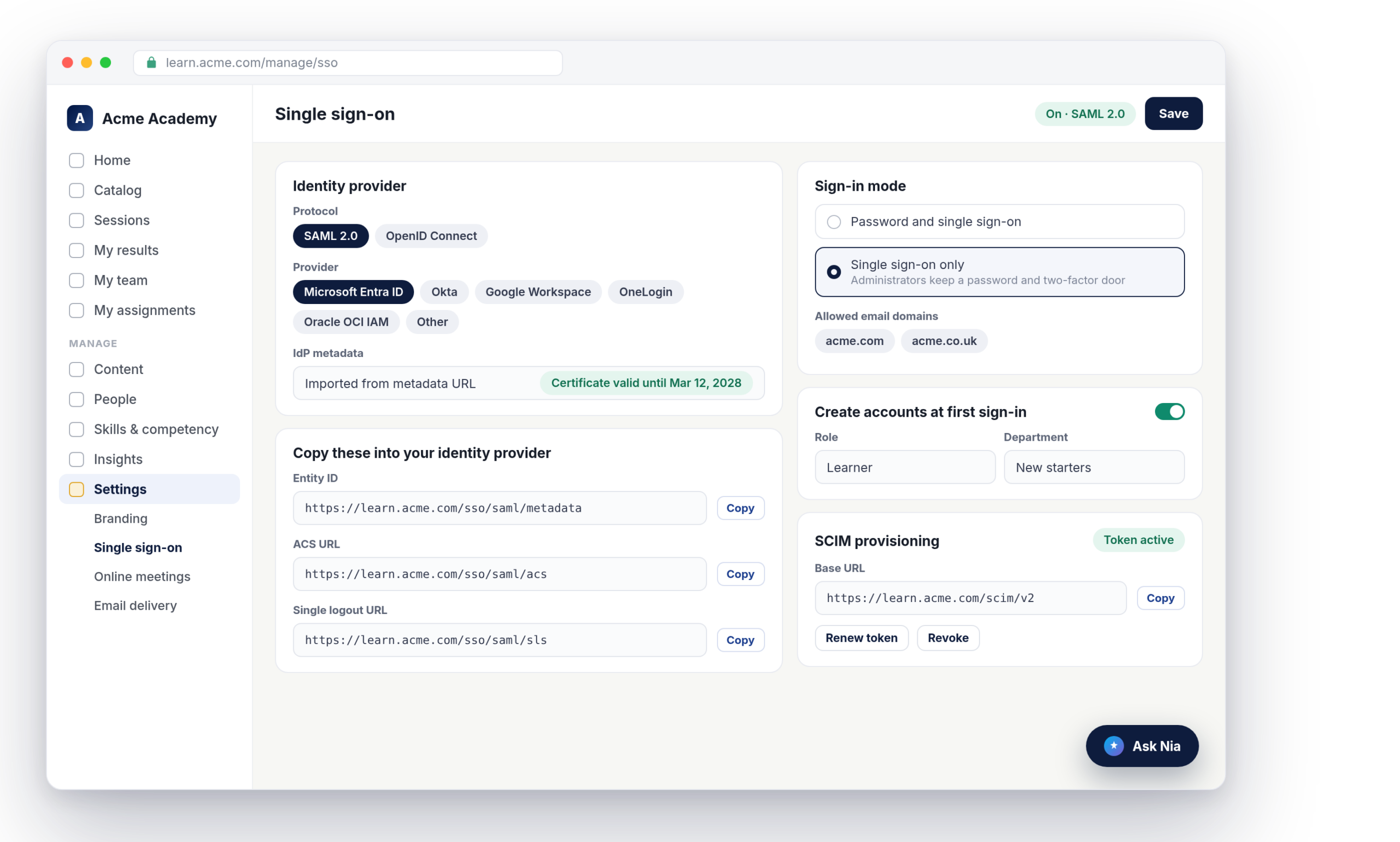Image resolution: width=1400 pixels, height=842 pixels.
Task: Go to Settings in sidebar
Action: click(149, 489)
